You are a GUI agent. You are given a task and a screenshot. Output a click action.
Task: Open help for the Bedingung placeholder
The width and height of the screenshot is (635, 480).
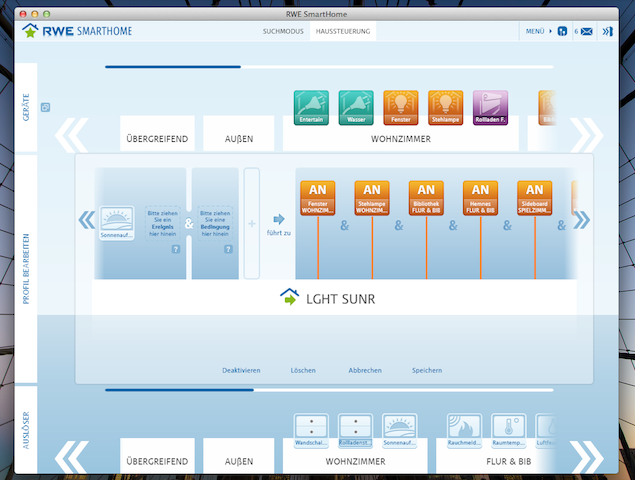228,249
